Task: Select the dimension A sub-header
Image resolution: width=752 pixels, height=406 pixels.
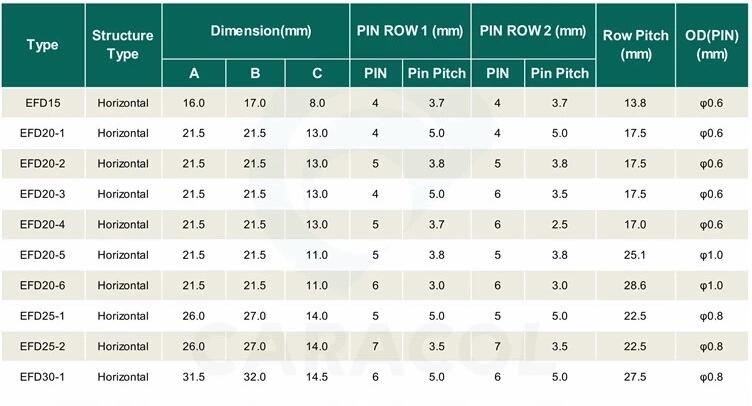Action: [194, 73]
